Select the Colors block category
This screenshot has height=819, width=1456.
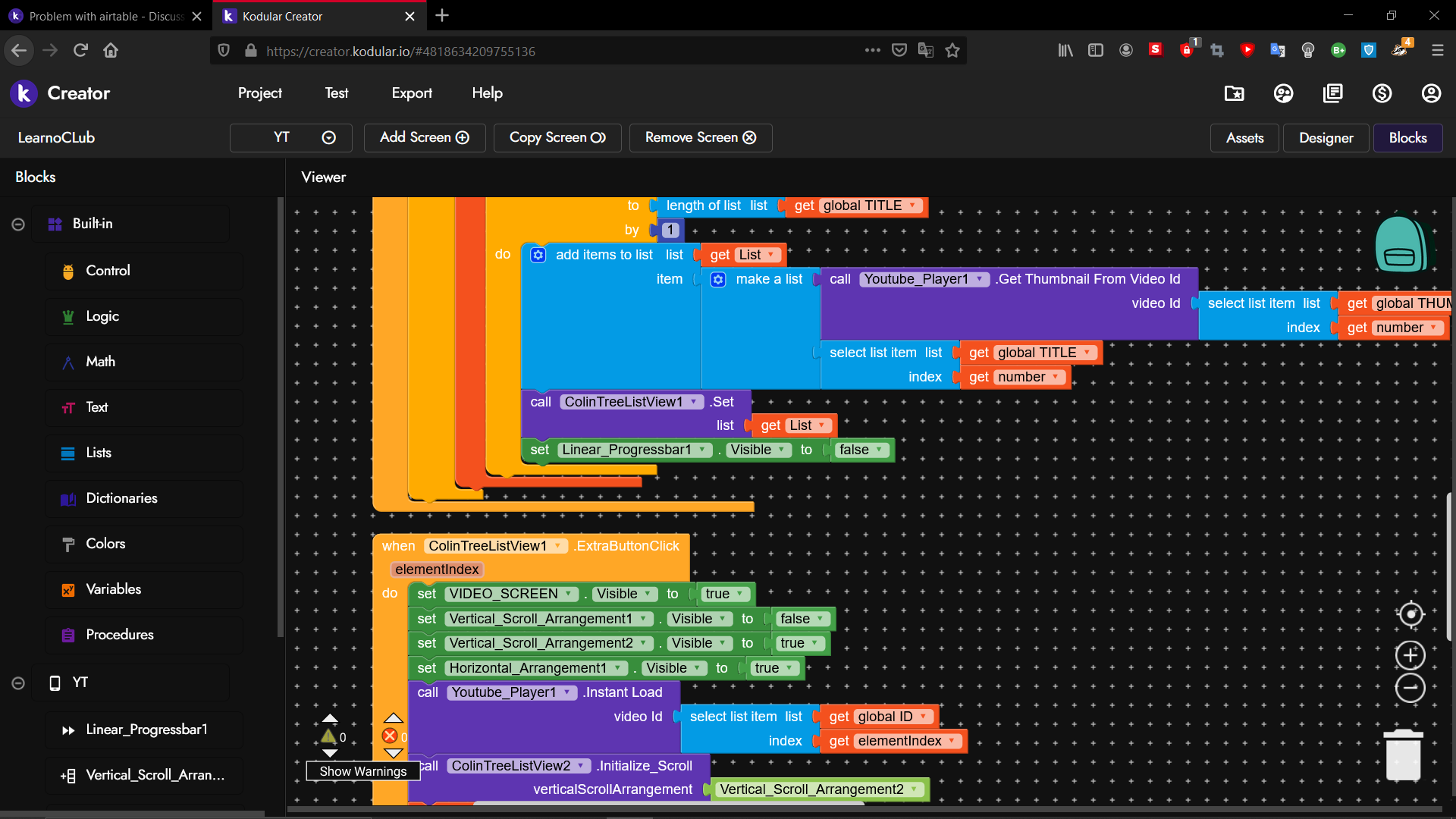105,544
